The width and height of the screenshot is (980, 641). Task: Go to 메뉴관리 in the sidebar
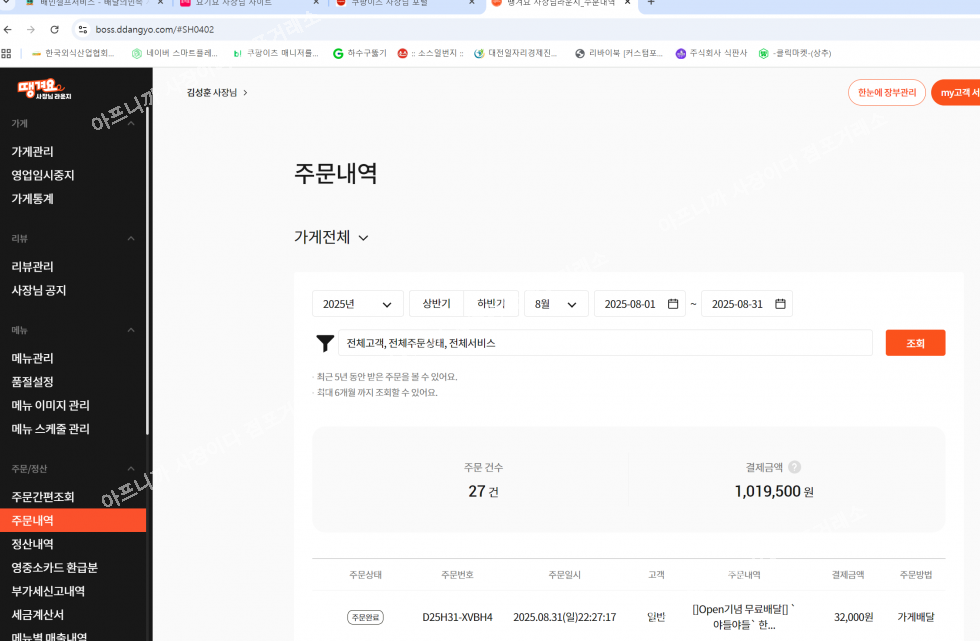[x=33, y=358]
